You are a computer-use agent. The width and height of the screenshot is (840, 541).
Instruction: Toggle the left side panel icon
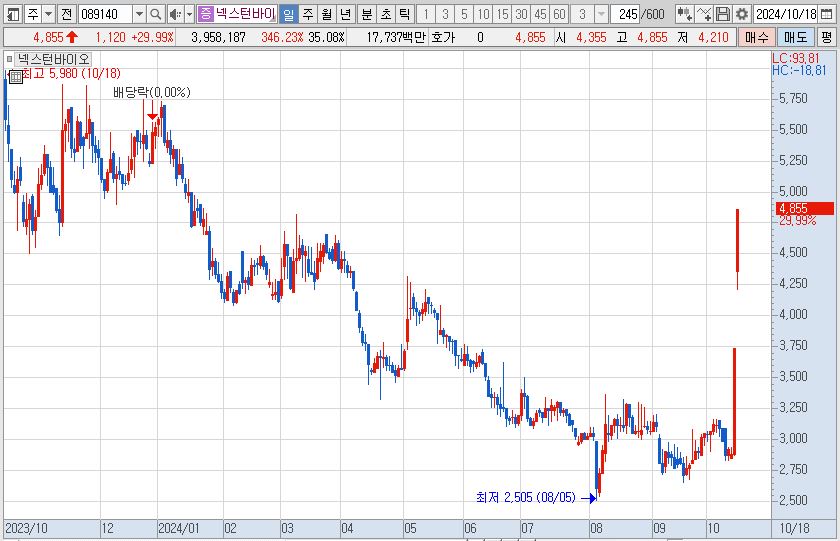[x=12, y=14]
